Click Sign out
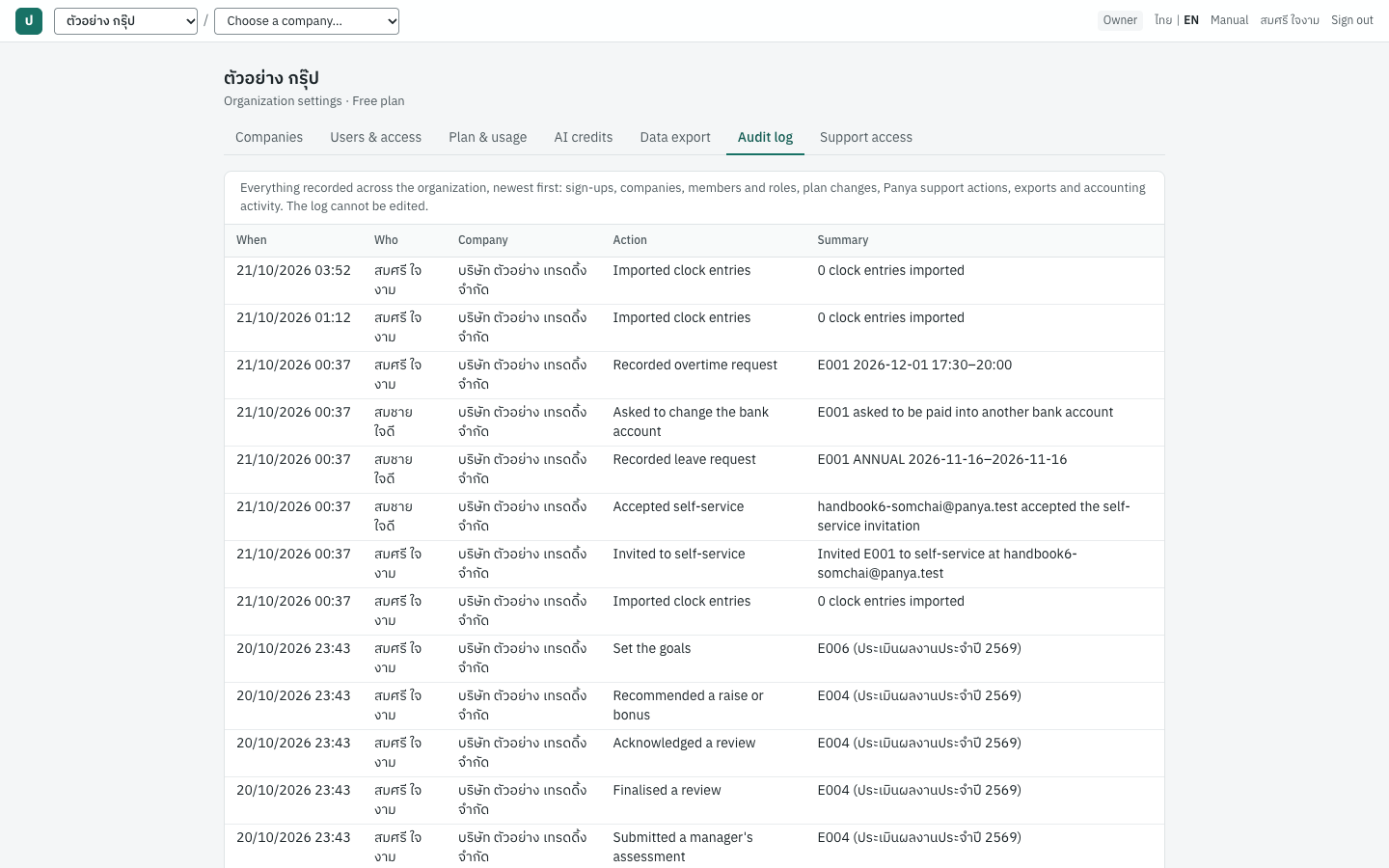Image resolution: width=1389 pixels, height=868 pixels. (x=1352, y=20)
